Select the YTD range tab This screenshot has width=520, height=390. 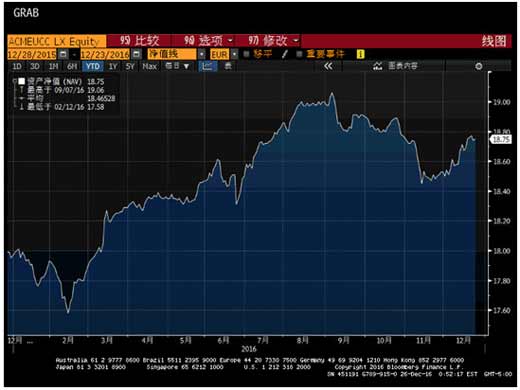click(93, 66)
